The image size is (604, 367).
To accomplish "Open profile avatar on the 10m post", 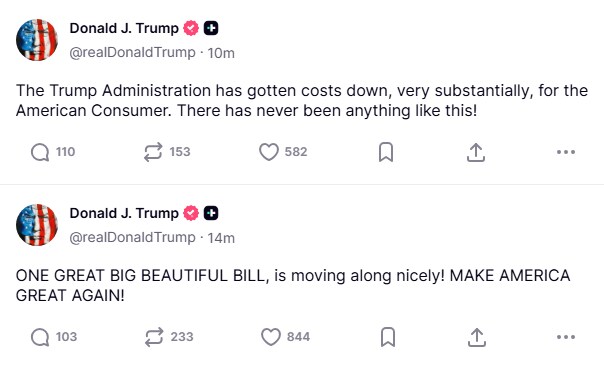I will click(x=37, y=40).
